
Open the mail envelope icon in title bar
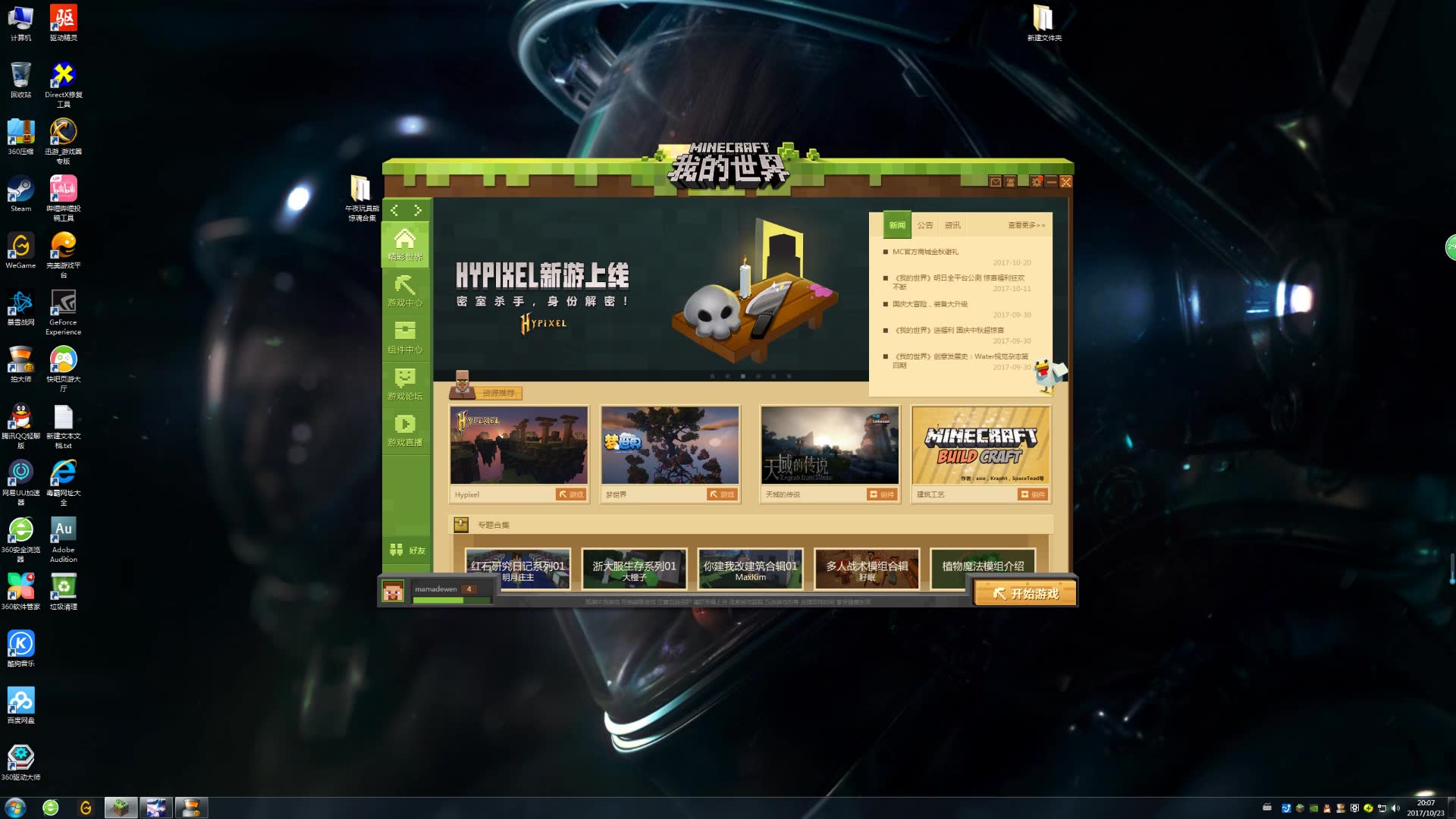996,182
